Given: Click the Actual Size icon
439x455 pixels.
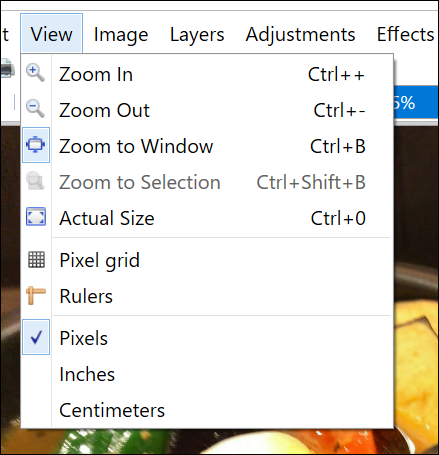Looking at the screenshot, I should [x=36, y=217].
